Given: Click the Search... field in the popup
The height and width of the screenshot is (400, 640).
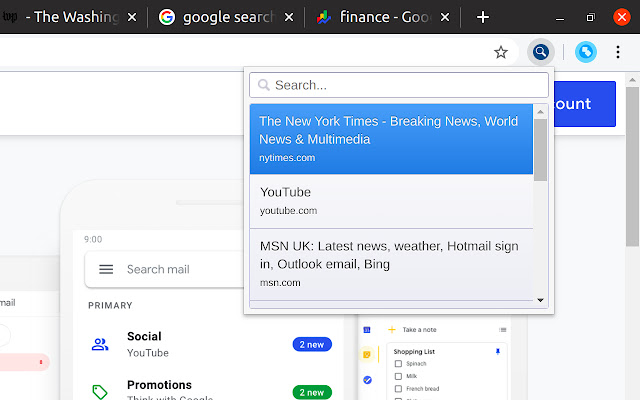Looking at the screenshot, I should 405,85.
